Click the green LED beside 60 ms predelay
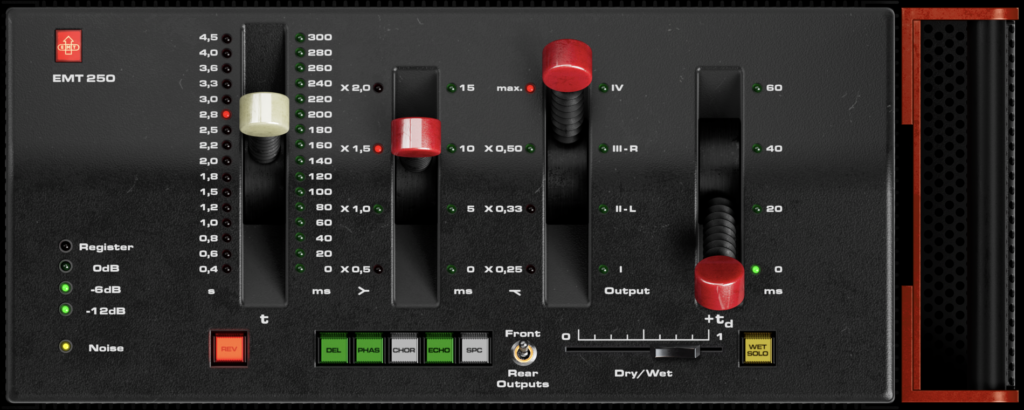This screenshot has height=410, width=1024. pyautogui.click(x=756, y=87)
